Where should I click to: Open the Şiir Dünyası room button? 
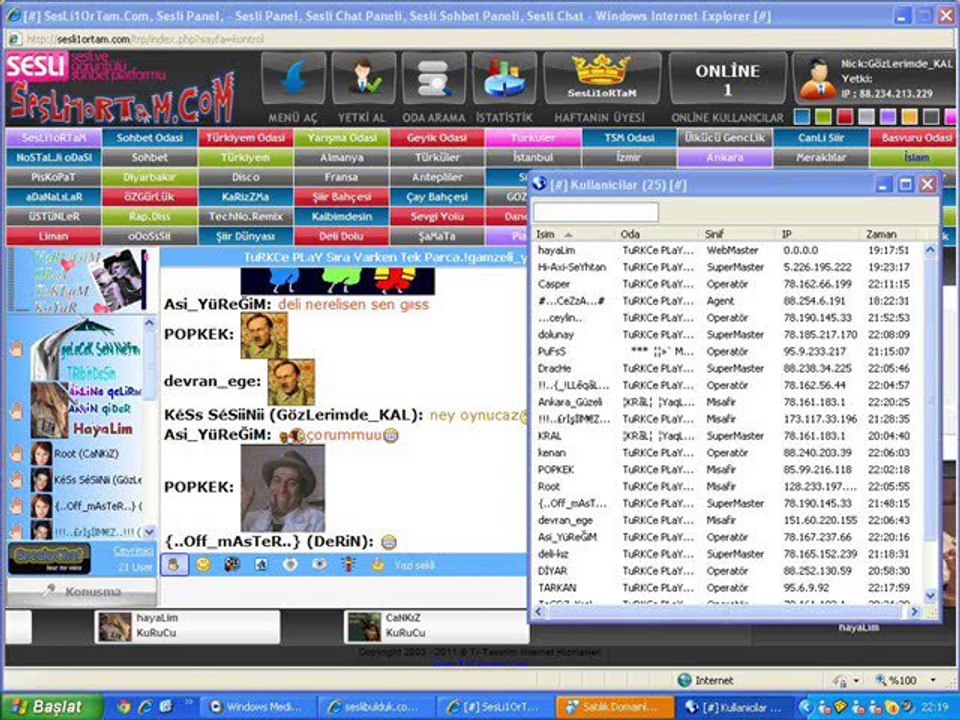point(246,236)
